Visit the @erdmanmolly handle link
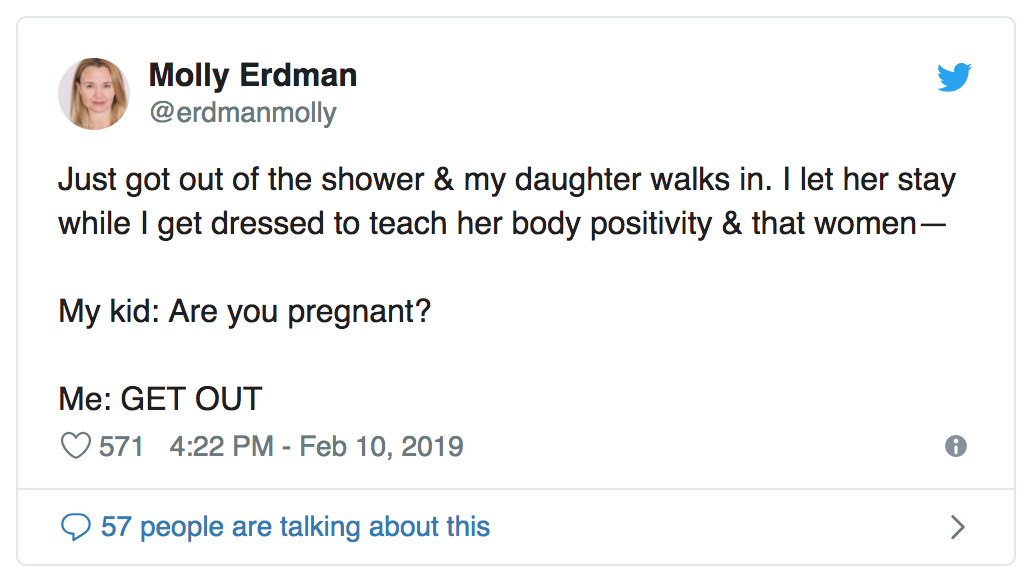The image size is (1034, 586). click(x=243, y=113)
